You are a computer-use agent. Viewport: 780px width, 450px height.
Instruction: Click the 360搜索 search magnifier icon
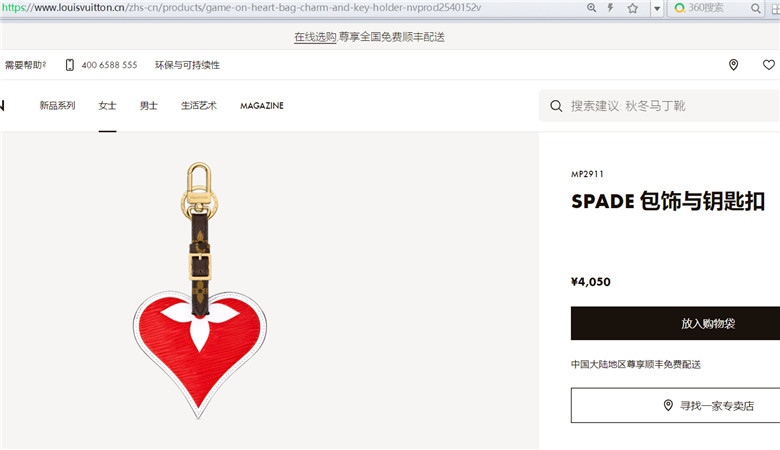(755, 8)
